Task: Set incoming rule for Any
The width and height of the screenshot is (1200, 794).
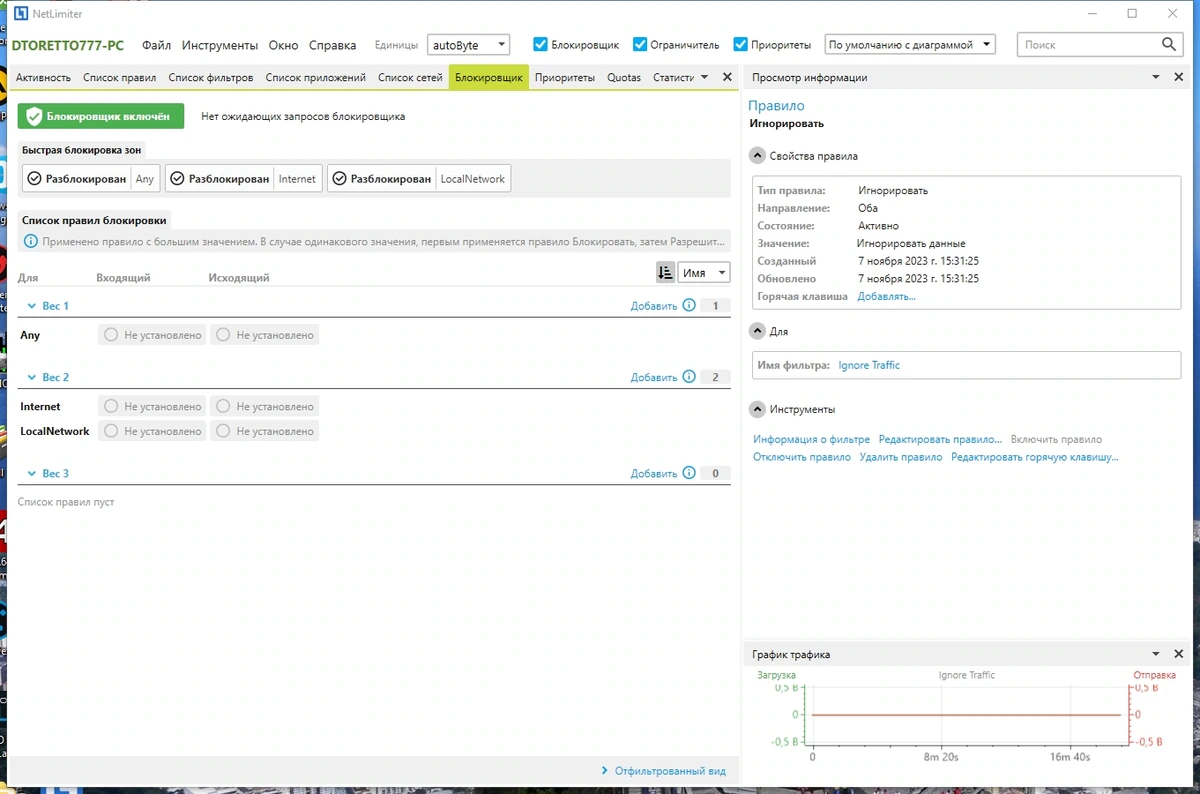Action: (152, 335)
